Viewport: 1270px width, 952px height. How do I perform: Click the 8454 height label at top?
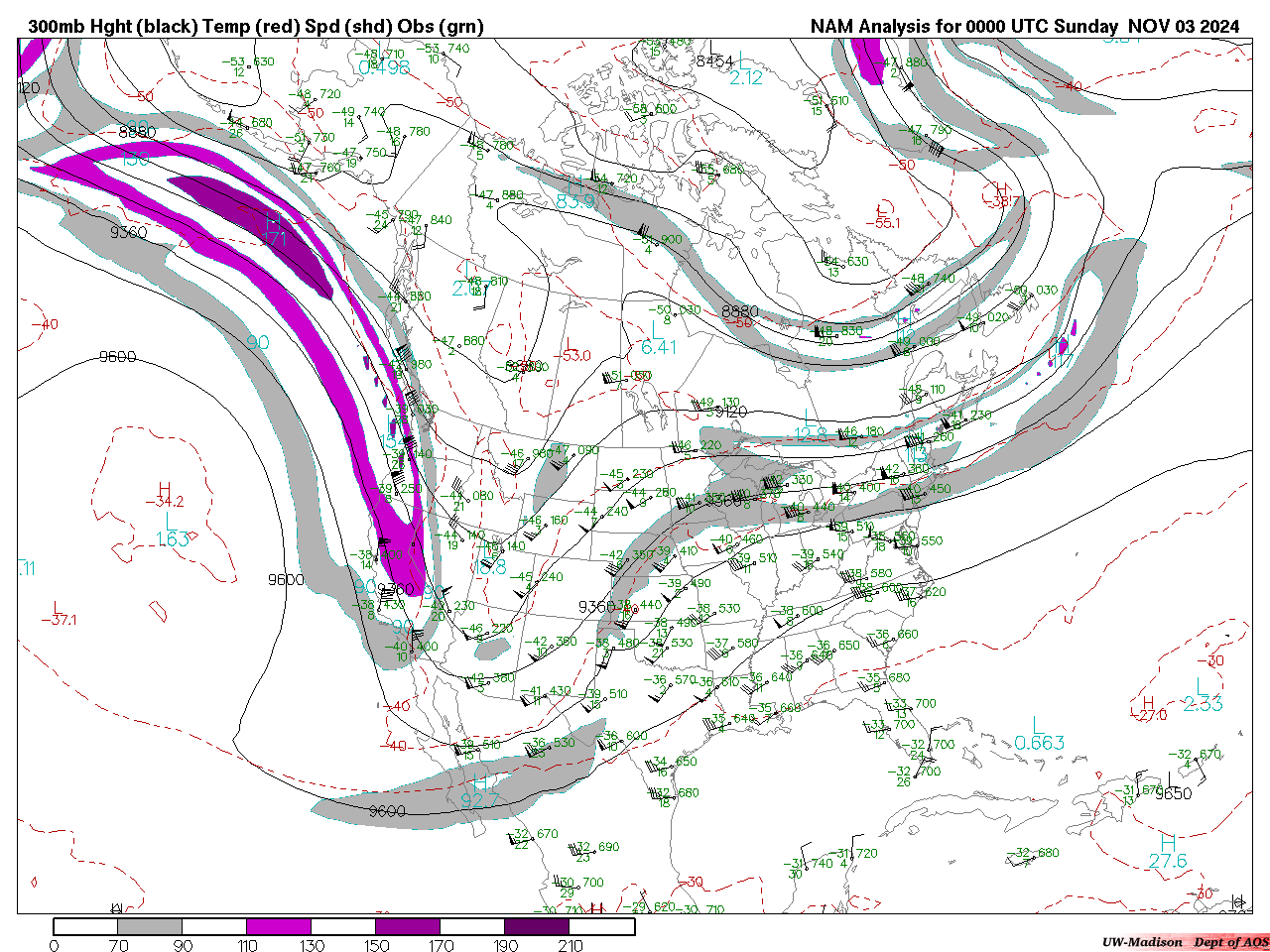[x=714, y=61]
